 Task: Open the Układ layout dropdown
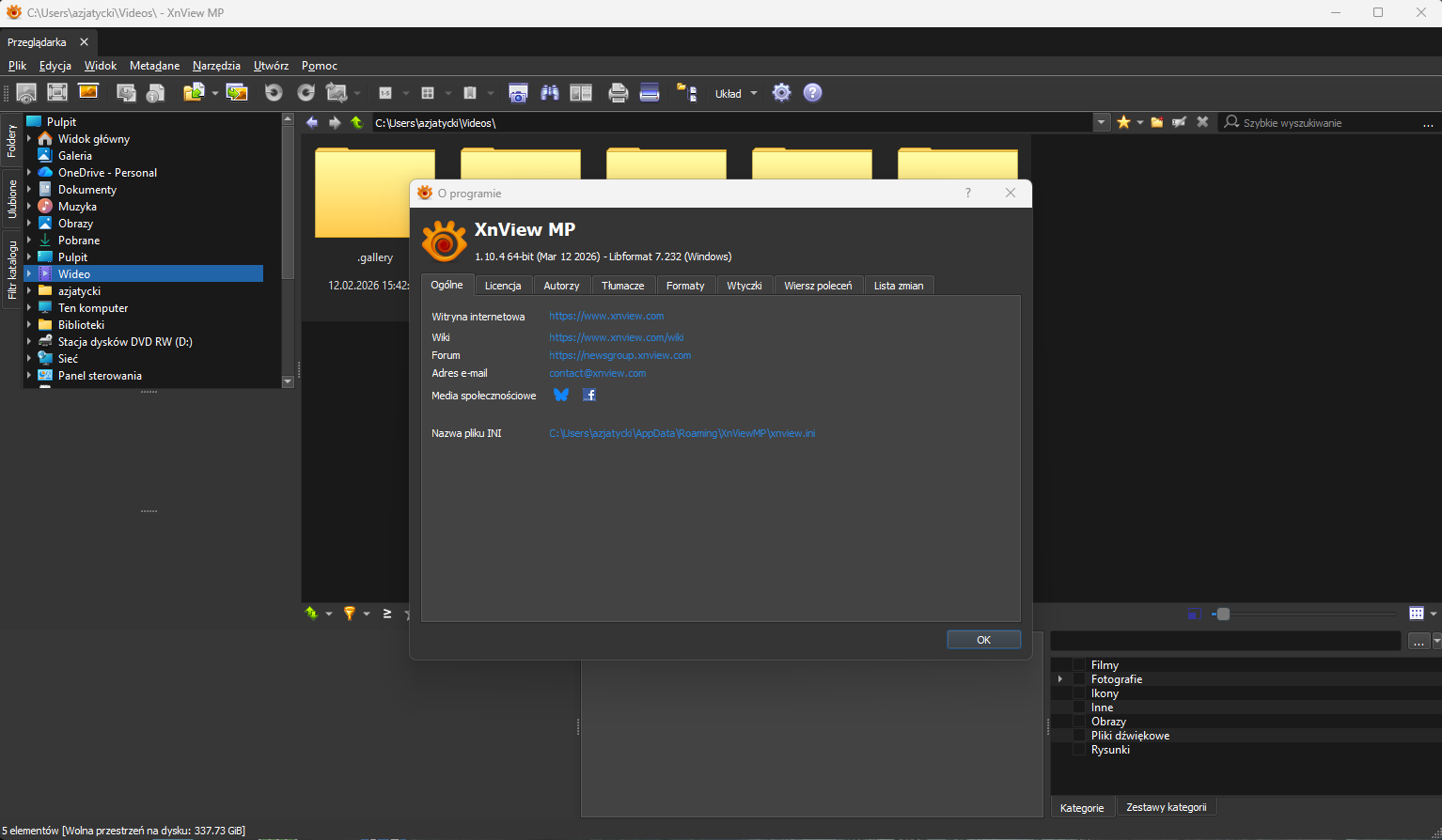[x=736, y=93]
